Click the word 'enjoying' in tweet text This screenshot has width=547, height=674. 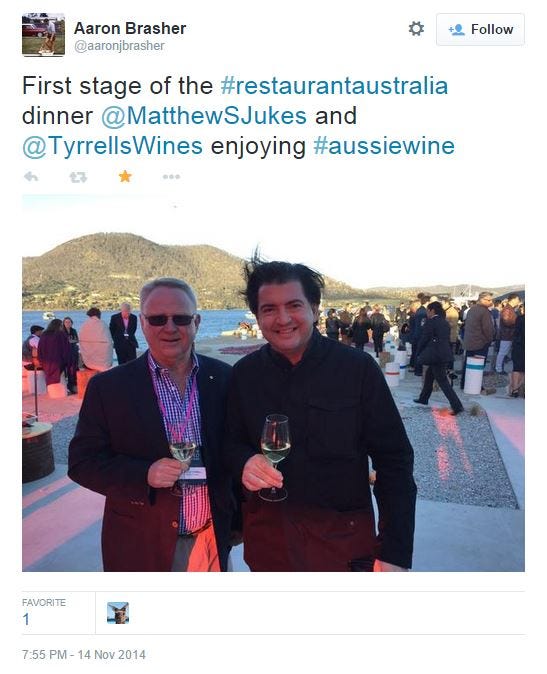click(x=258, y=147)
